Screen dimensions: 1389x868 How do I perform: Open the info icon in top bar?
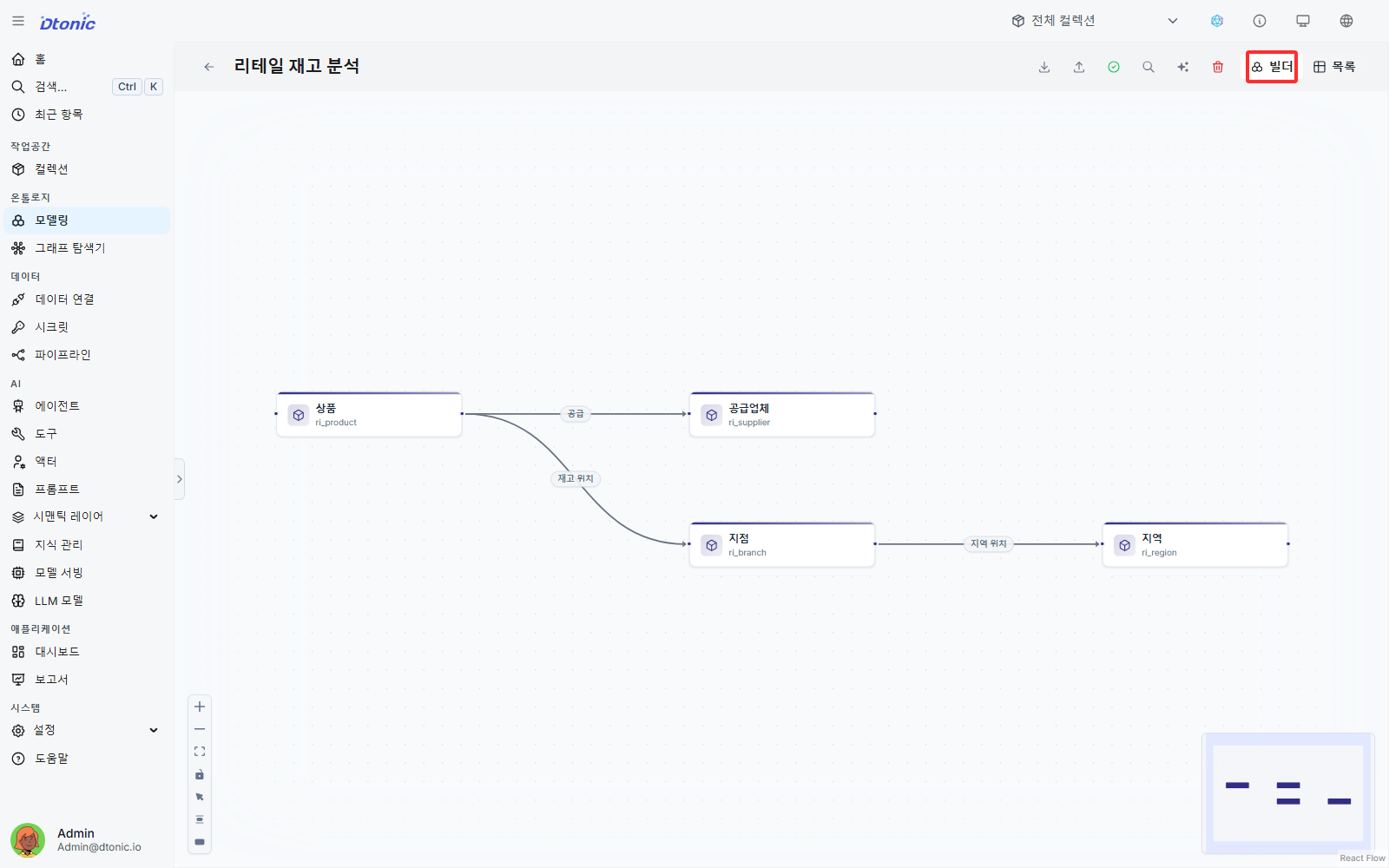click(1260, 21)
